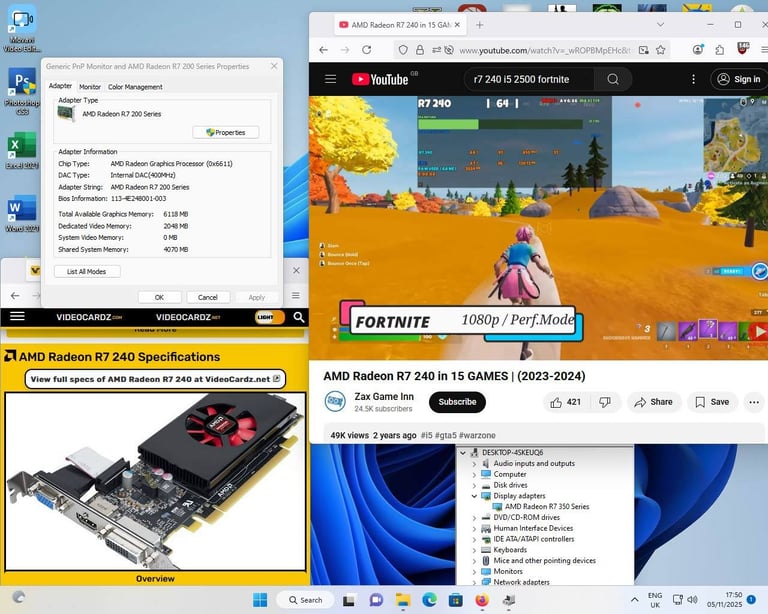Reload the YouTube page in Firefox

[x=366, y=50]
